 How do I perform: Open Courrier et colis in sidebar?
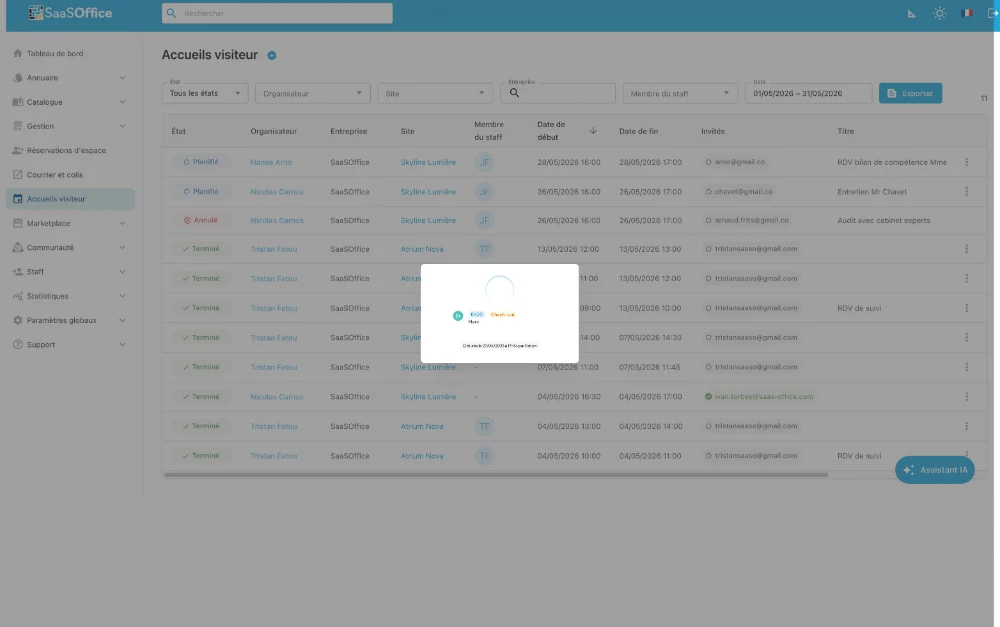(x=70, y=175)
